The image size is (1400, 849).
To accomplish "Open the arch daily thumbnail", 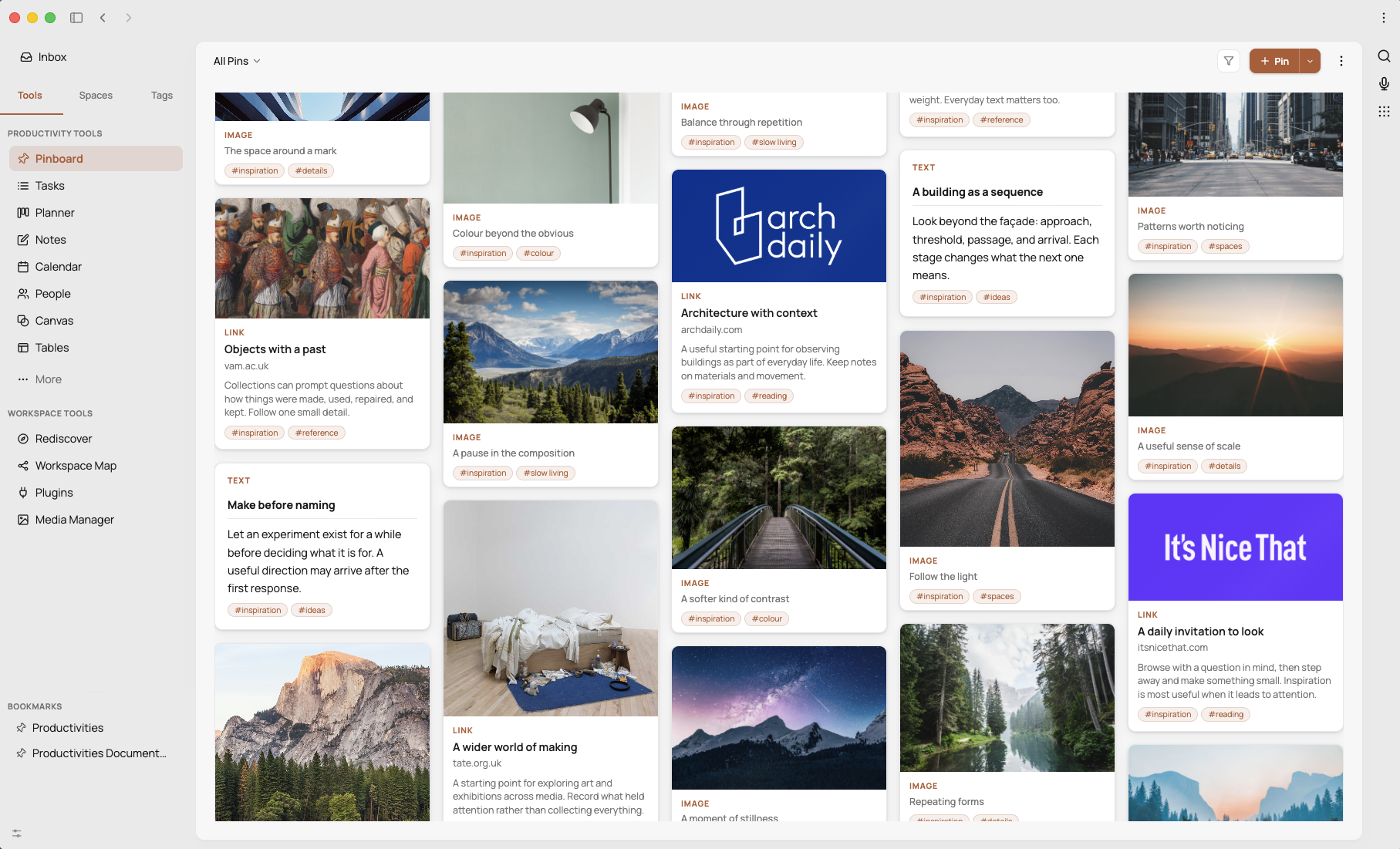I will pyautogui.click(x=779, y=226).
